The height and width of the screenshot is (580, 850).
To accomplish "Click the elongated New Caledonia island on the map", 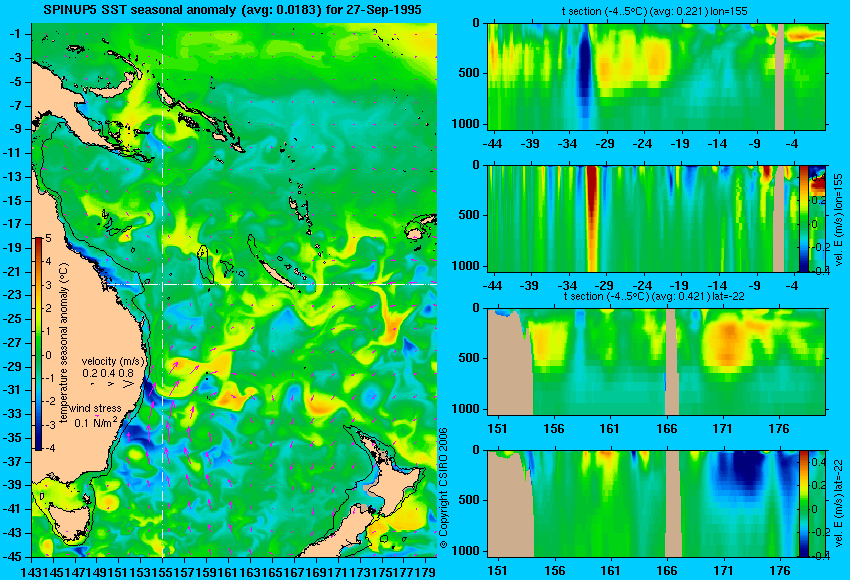I will click(276, 273).
